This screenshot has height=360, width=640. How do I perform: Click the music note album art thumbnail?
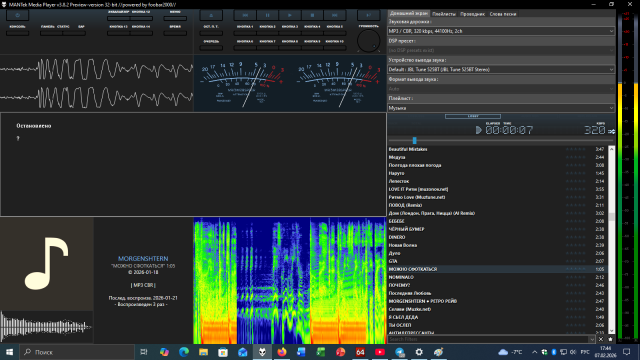pos(47,264)
